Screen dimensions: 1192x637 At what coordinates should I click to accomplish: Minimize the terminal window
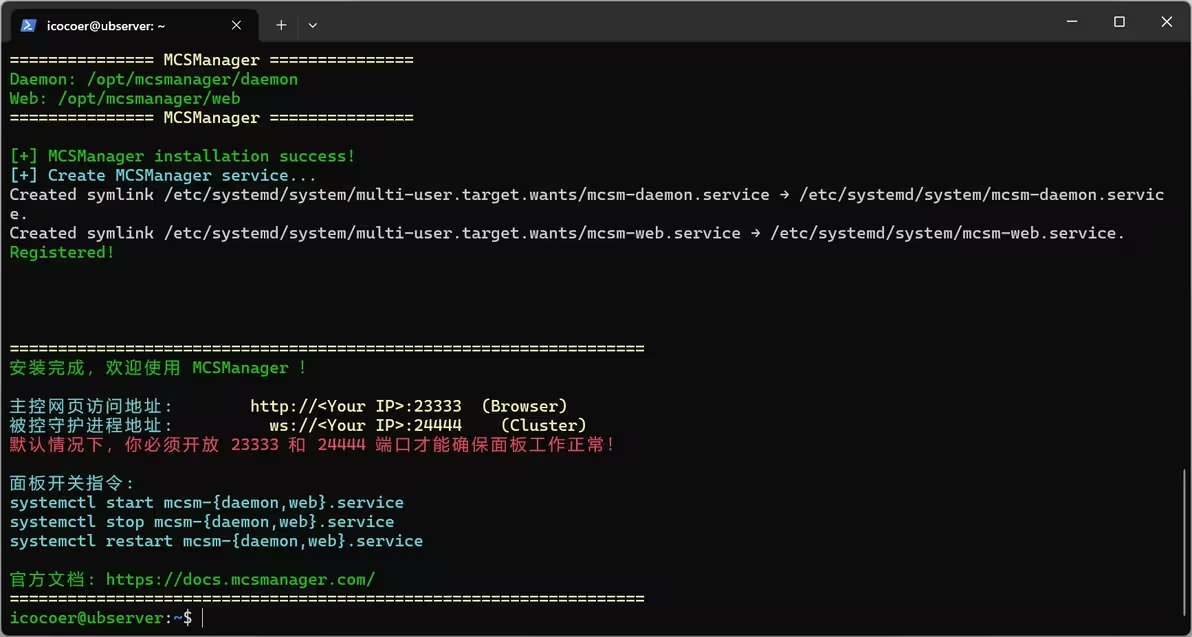click(1073, 22)
